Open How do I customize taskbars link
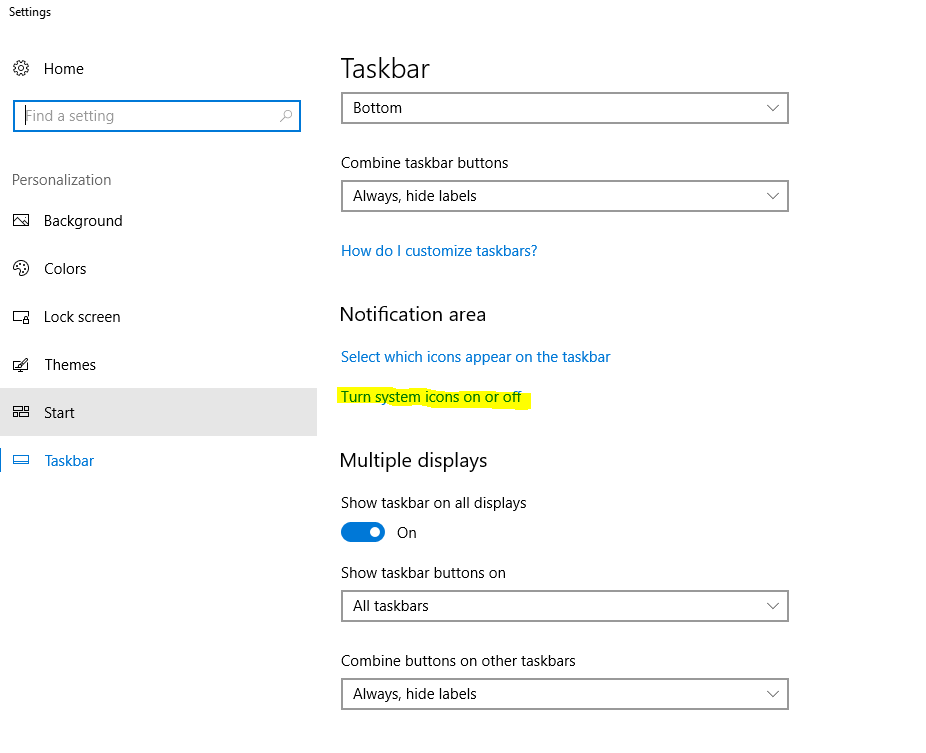Image resolution: width=926 pixels, height=753 pixels. pos(438,250)
